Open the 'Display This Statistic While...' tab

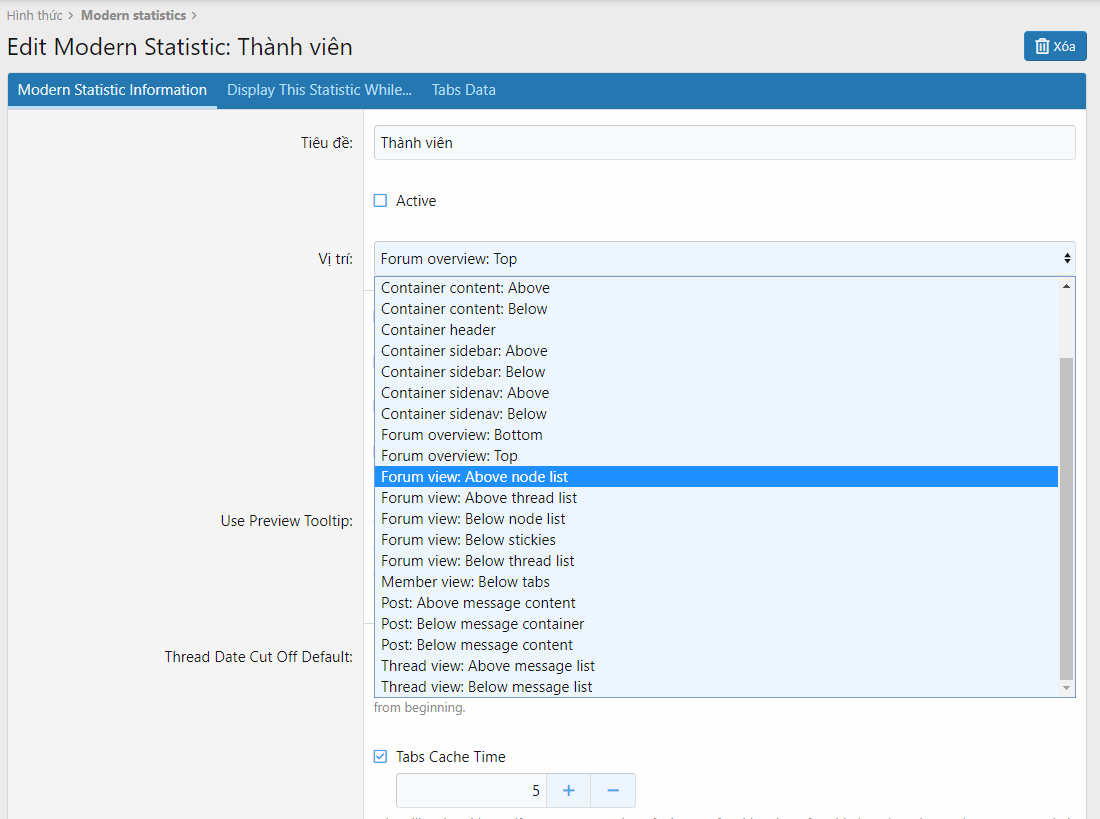tap(319, 90)
